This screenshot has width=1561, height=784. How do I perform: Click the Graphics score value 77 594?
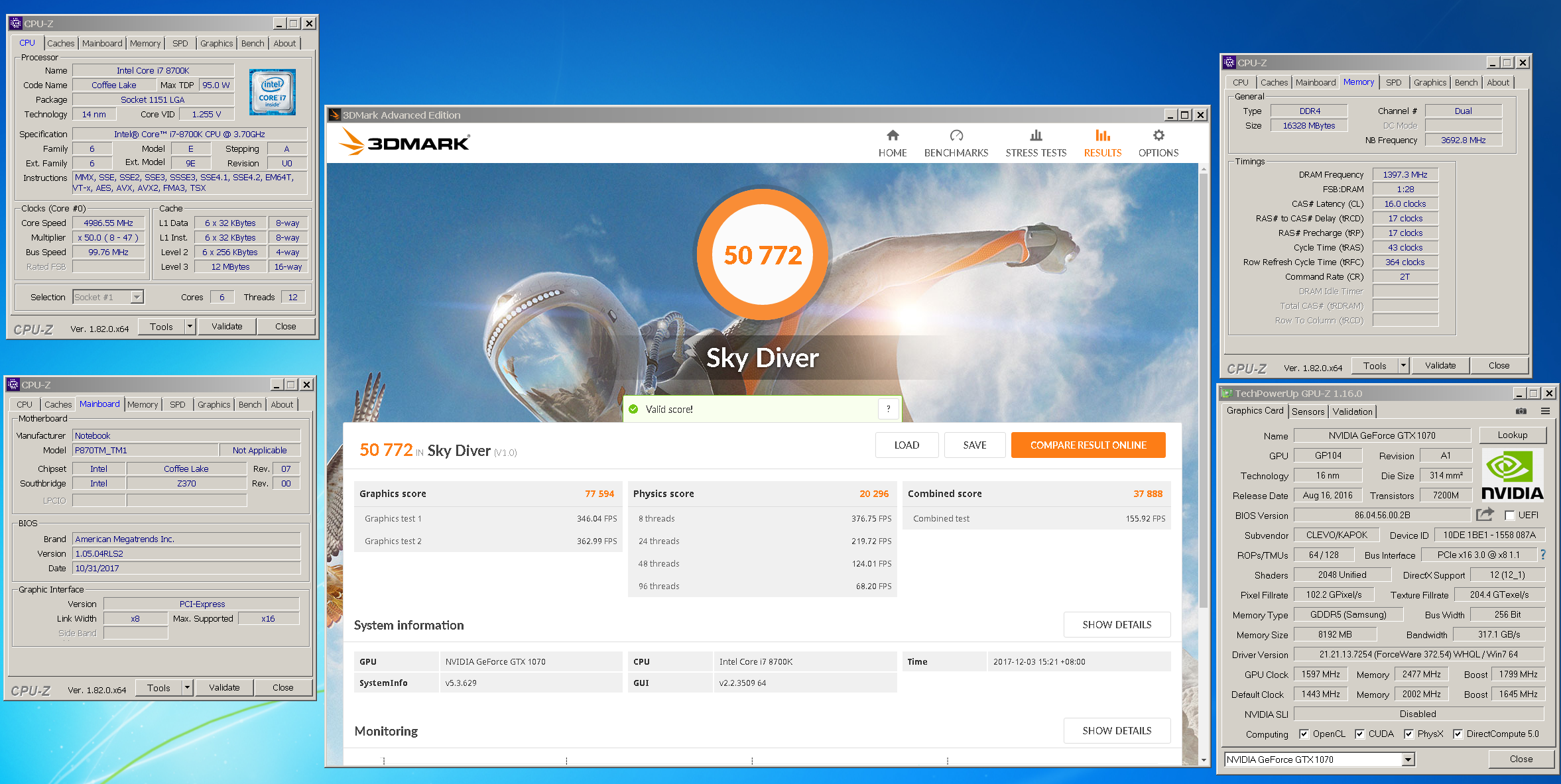tap(599, 494)
